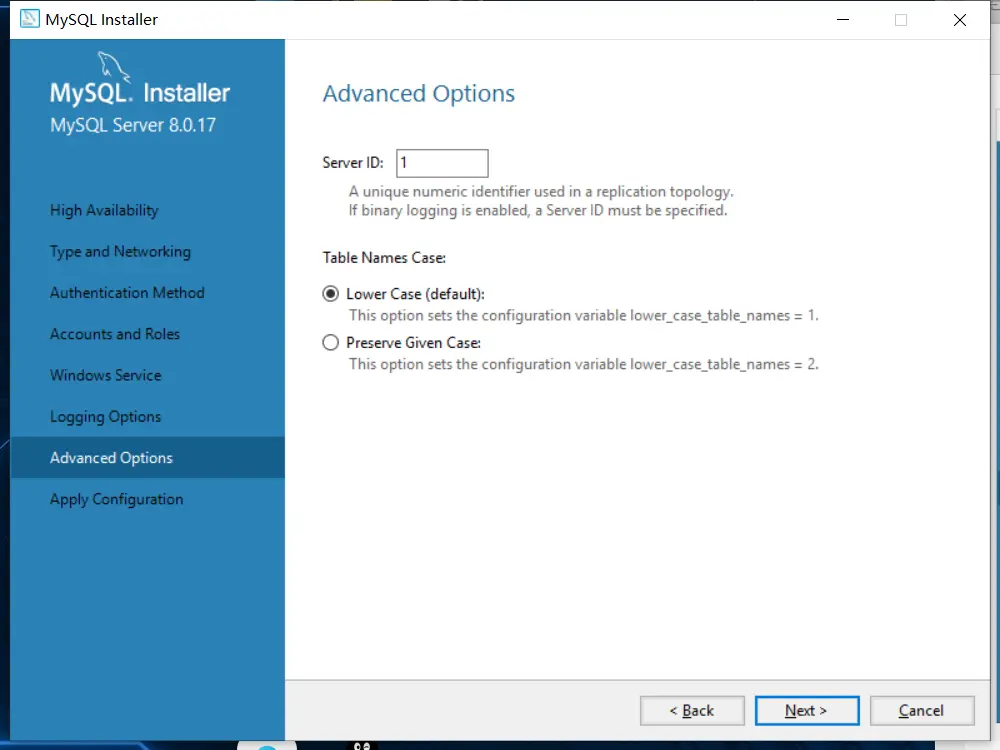The height and width of the screenshot is (750, 1000).
Task: Click the Back button
Action: [x=692, y=710]
